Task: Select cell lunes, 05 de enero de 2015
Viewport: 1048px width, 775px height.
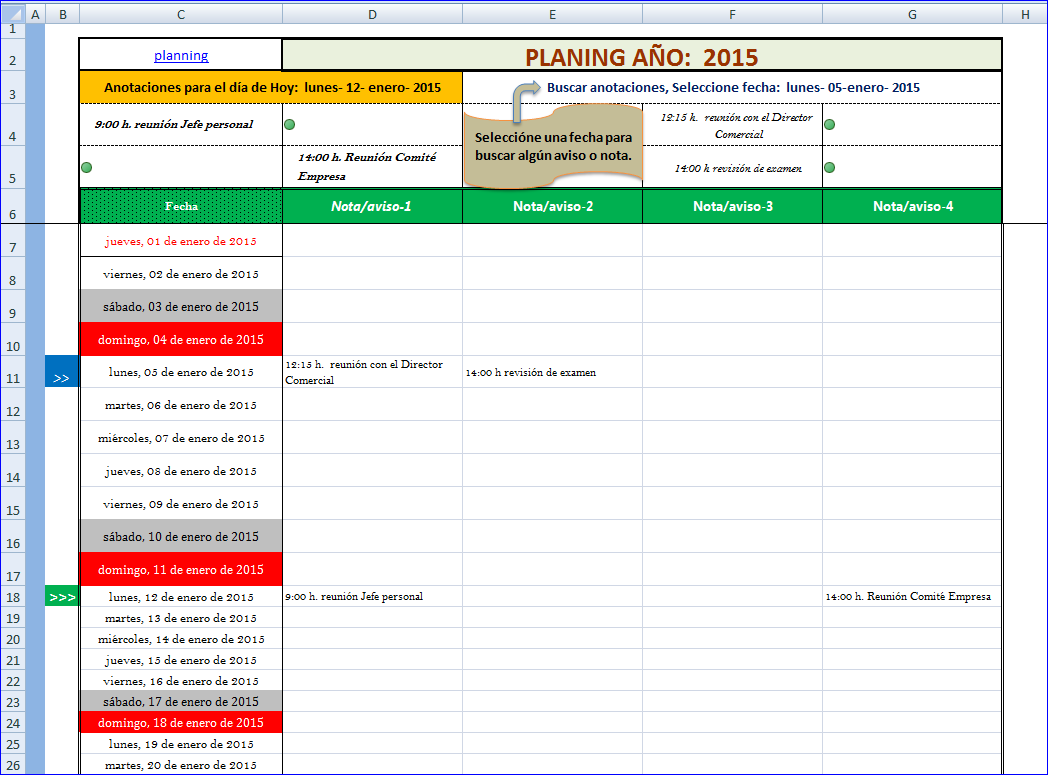Action: [x=181, y=371]
